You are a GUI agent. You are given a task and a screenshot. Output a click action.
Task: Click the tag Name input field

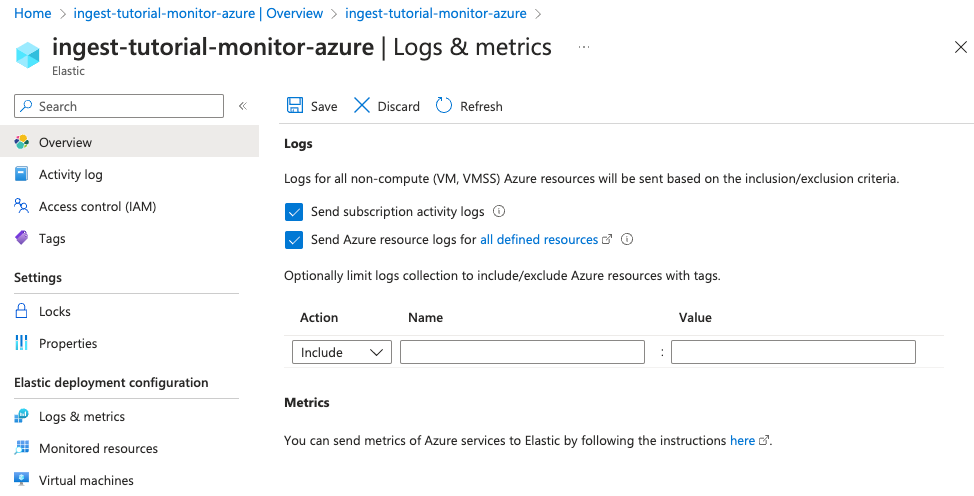pos(522,352)
